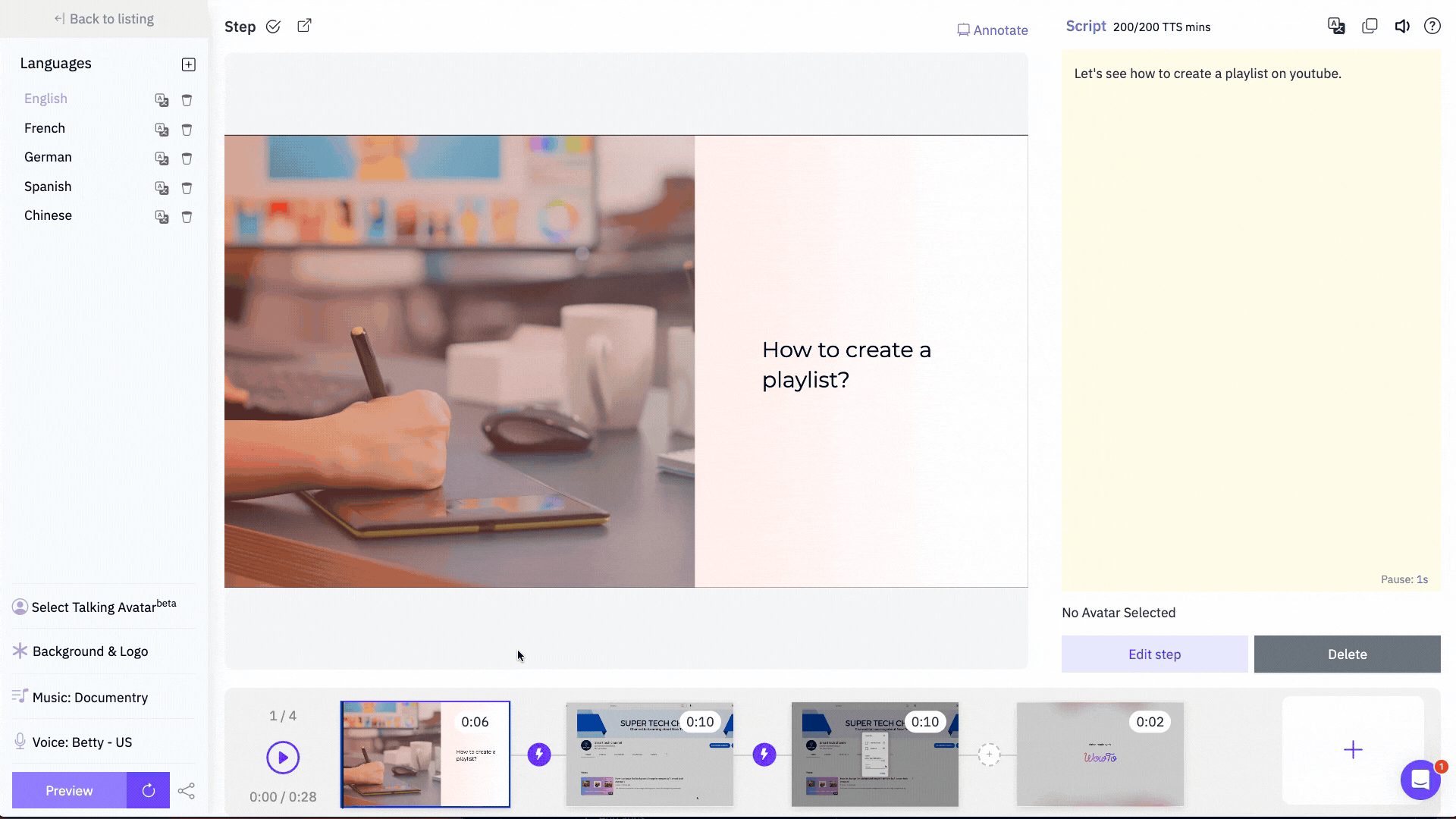The height and width of the screenshot is (819, 1456).
Task: Add a new language with the plus
Action: 188,64
